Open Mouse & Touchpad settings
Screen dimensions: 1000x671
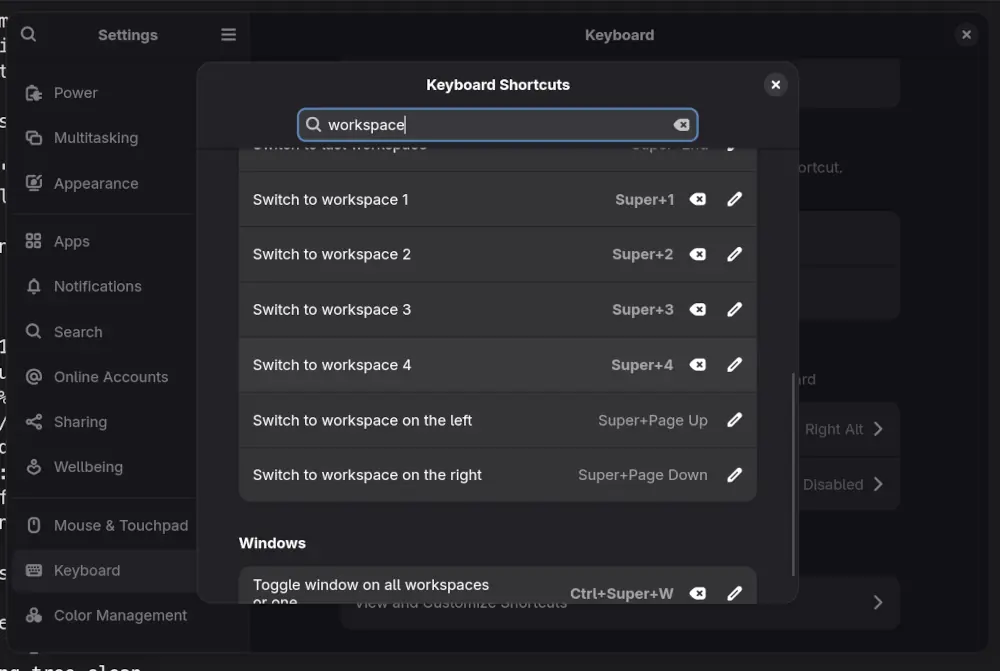click(x=103, y=526)
